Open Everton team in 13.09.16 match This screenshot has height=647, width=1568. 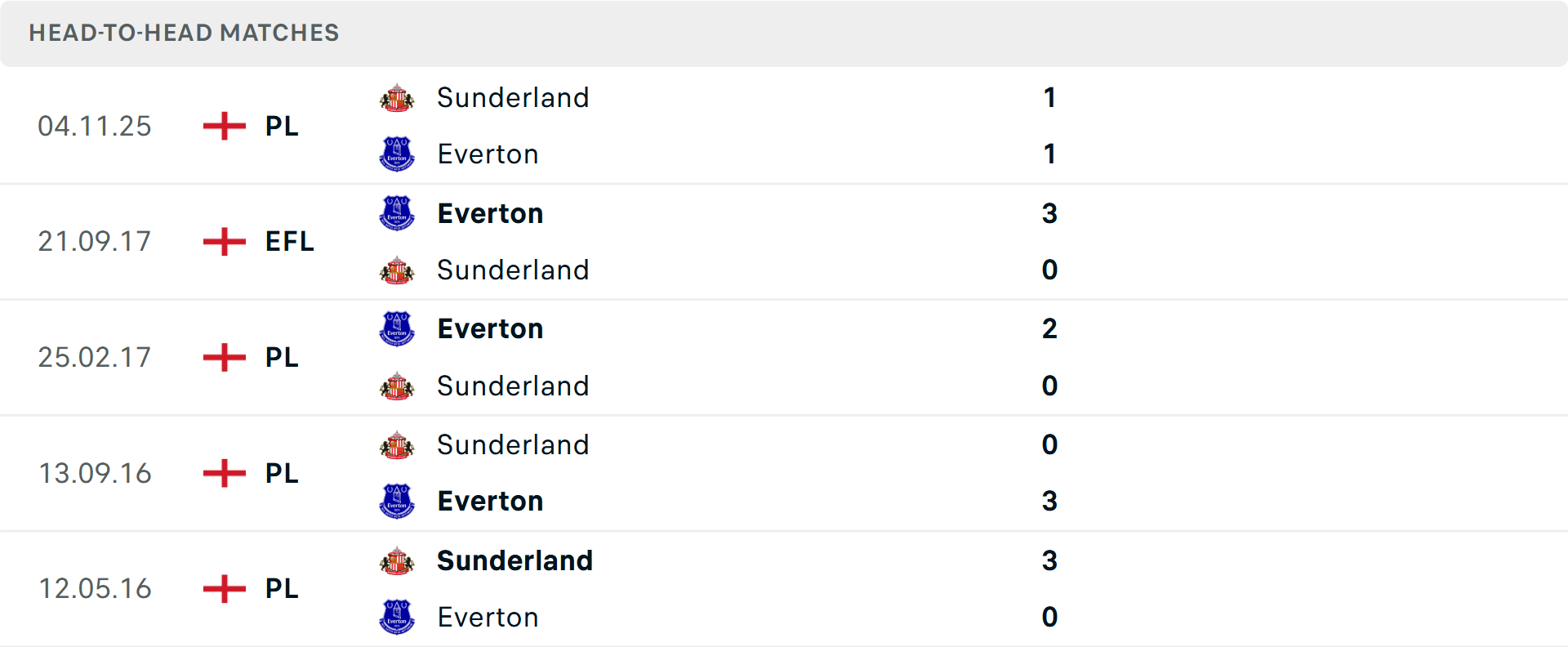[490, 502]
